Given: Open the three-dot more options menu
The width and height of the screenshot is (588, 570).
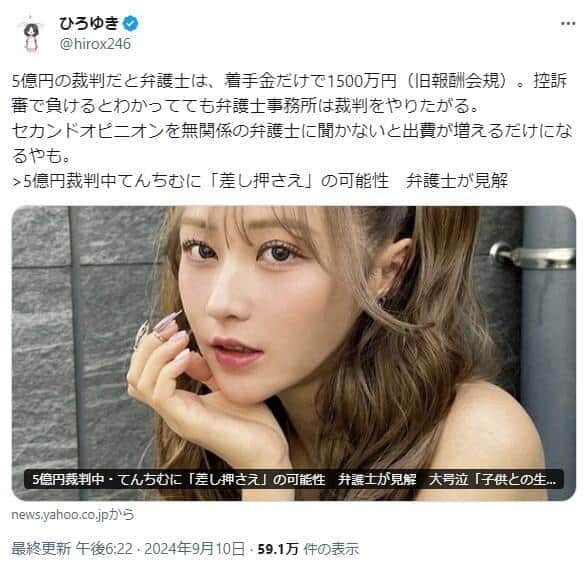Looking at the screenshot, I should click(568, 24).
